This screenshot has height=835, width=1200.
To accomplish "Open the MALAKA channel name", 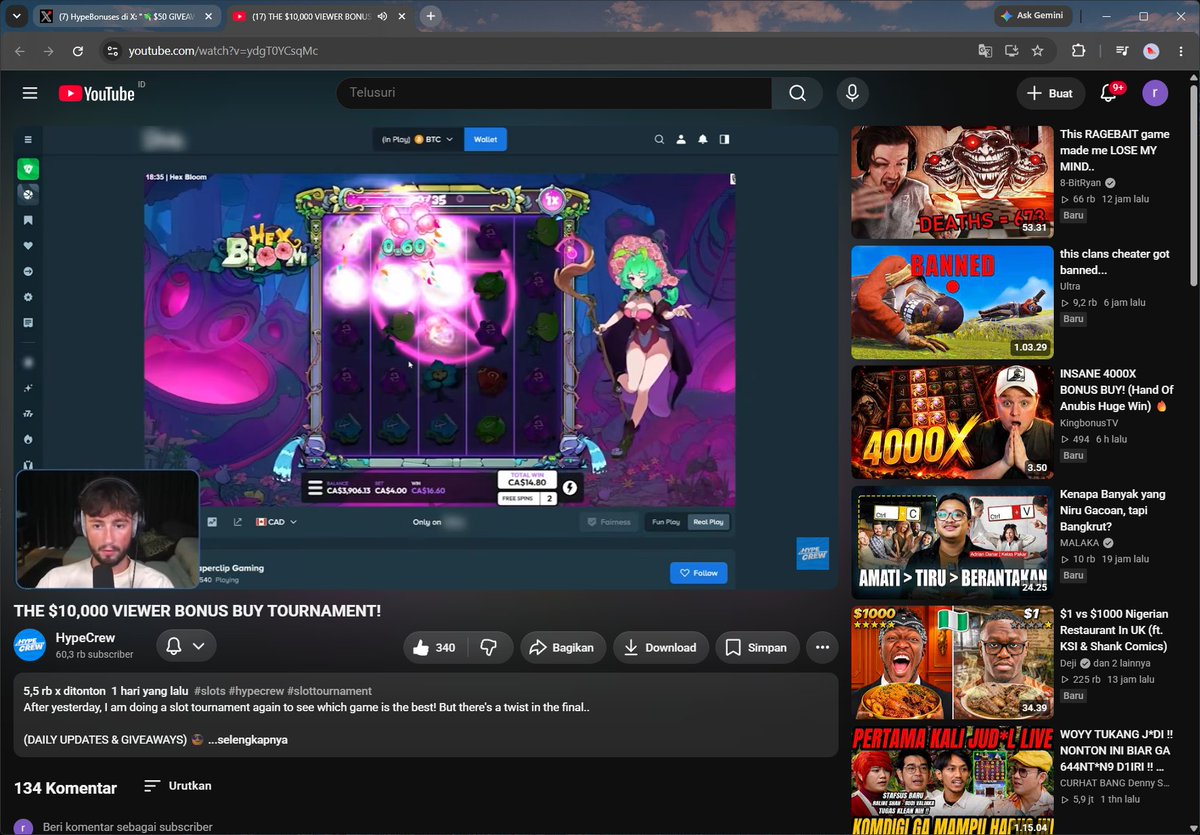I will 1080,543.
